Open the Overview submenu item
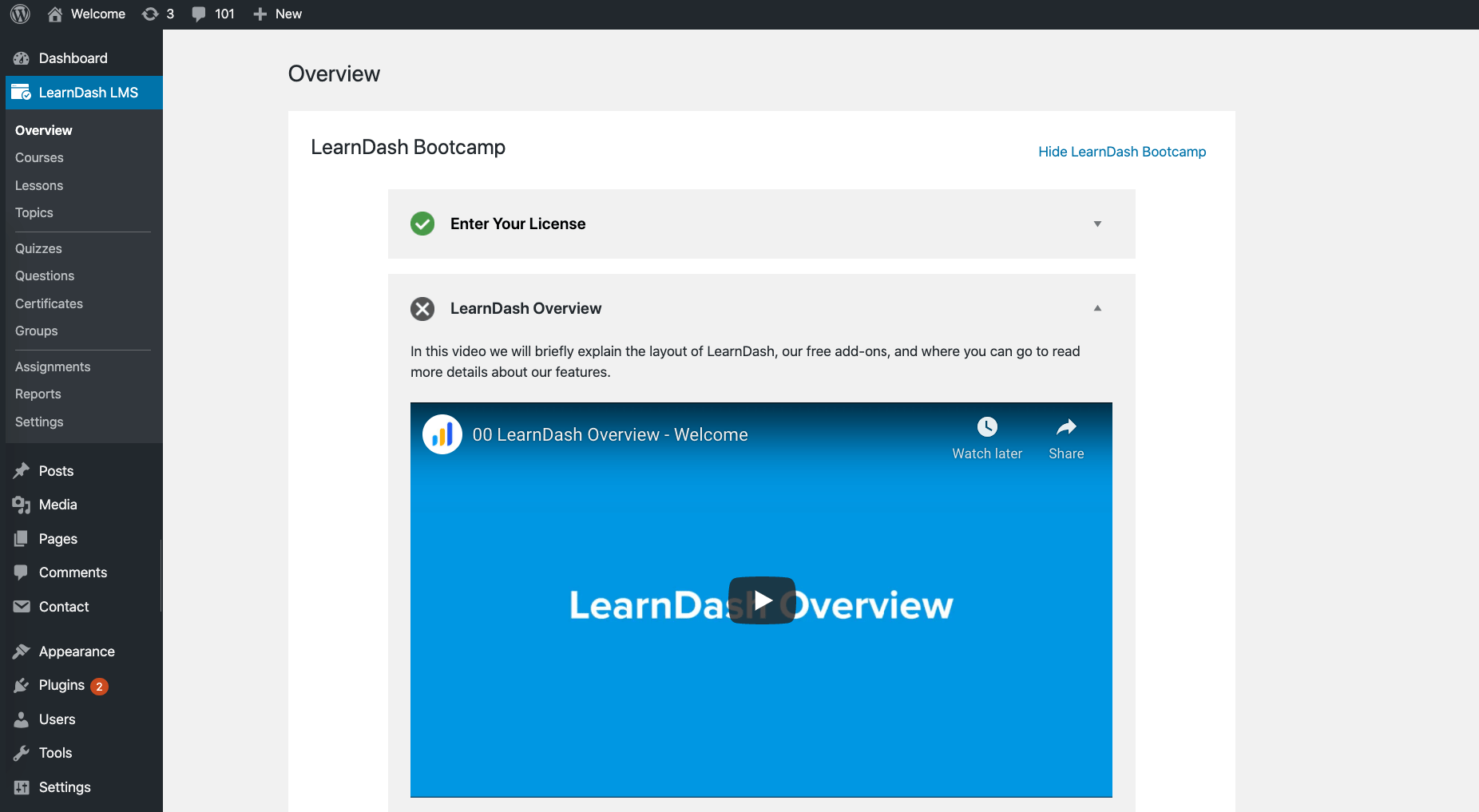This screenshot has height=812, width=1479. [x=44, y=130]
